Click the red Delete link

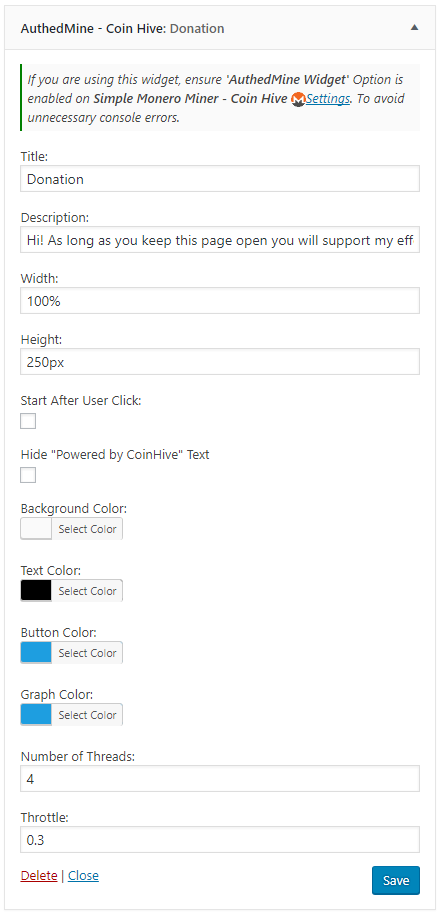click(x=39, y=875)
